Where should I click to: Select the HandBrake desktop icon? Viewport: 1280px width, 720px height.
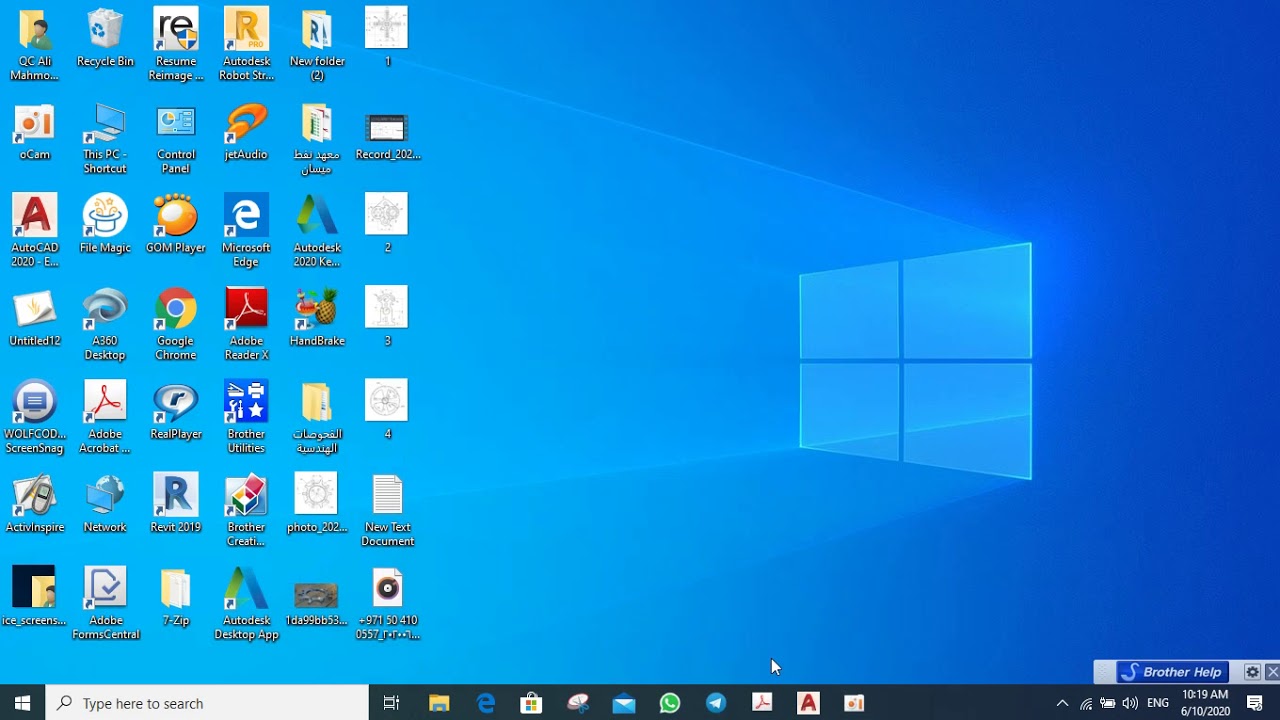pyautogui.click(x=317, y=317)
